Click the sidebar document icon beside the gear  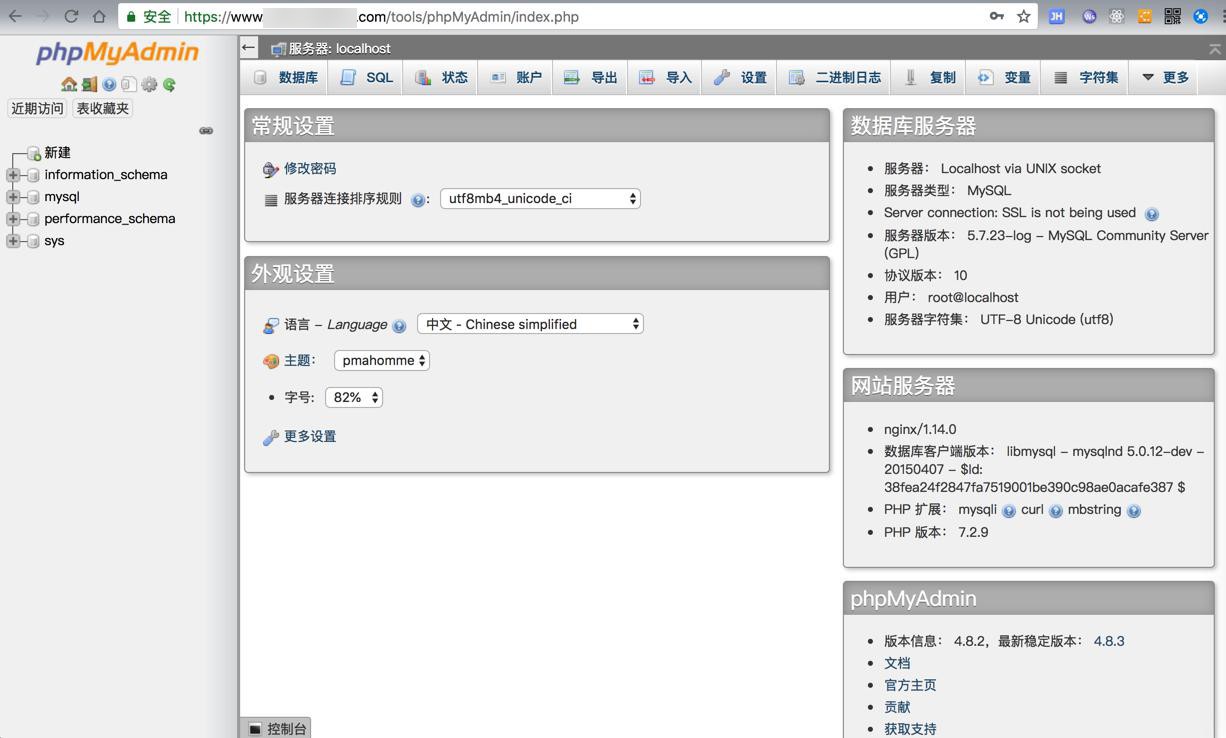pyautogui.click(x=129, y=85)
